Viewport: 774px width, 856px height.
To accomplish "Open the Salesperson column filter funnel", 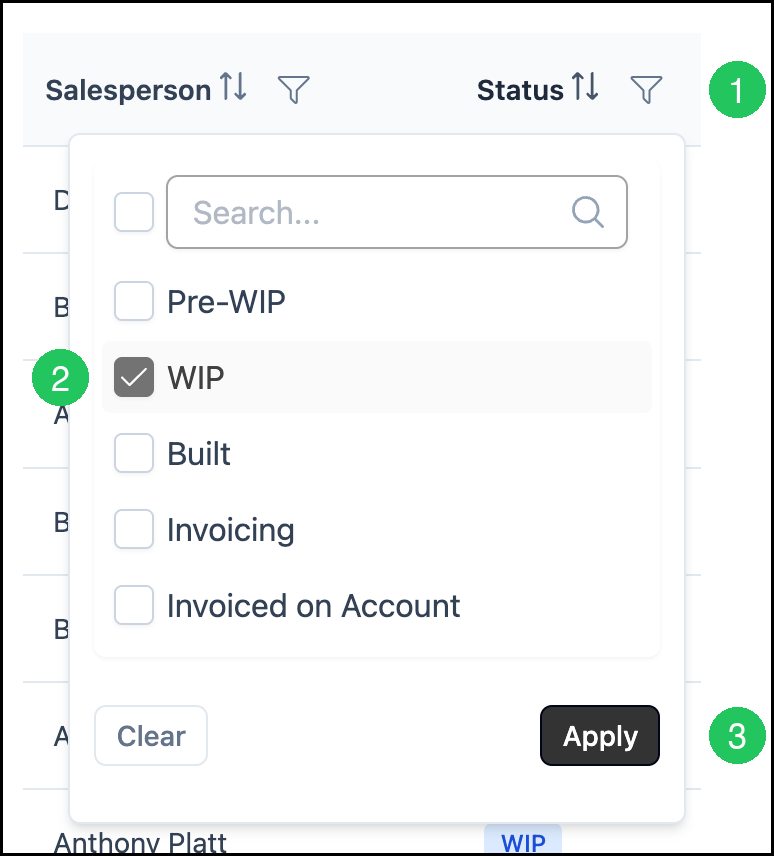I will [294, 89].
